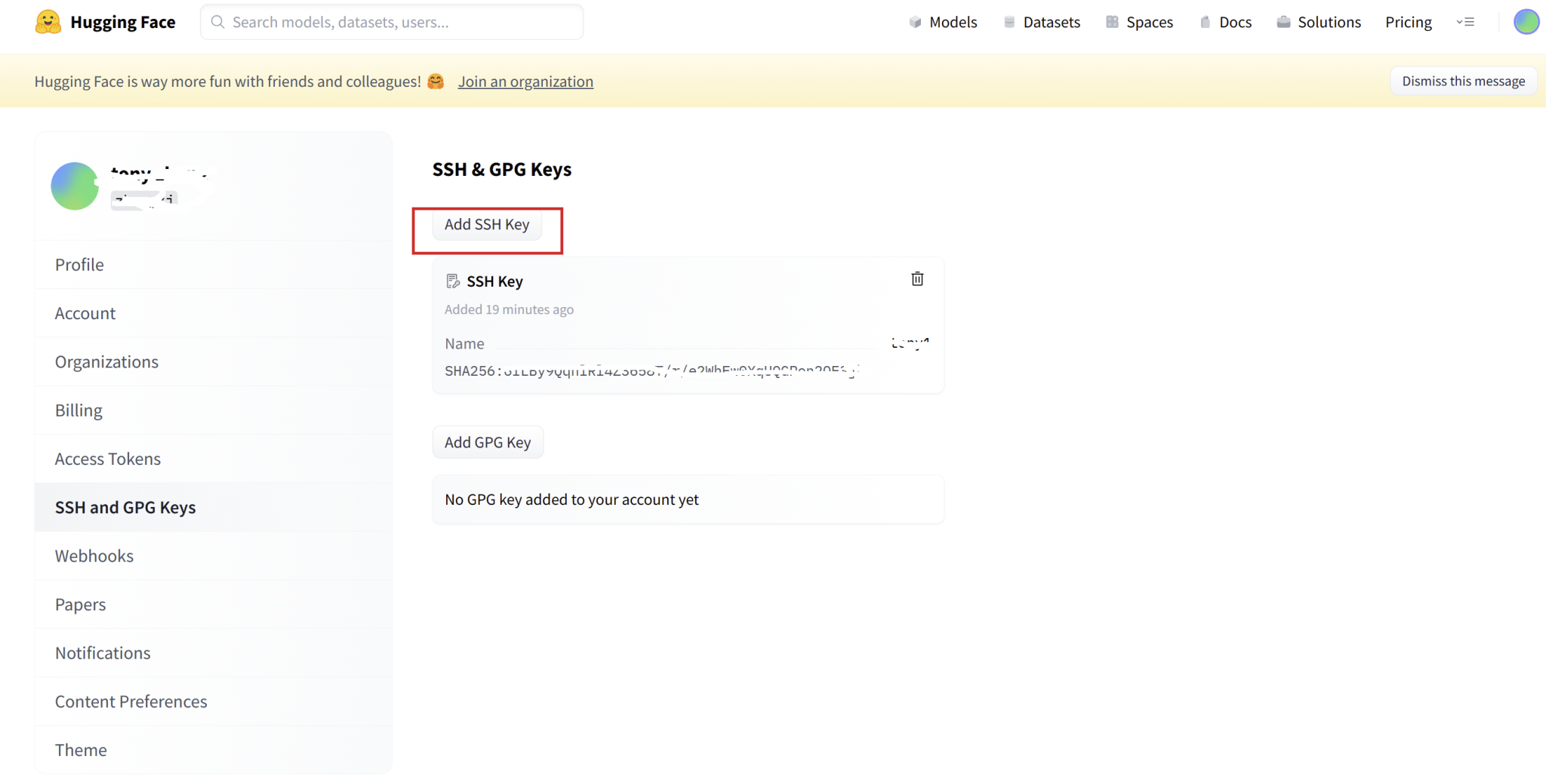Open Spaces via its grid icon
This screenshot has width=1546, height=784.
(x=1112, y=22)
